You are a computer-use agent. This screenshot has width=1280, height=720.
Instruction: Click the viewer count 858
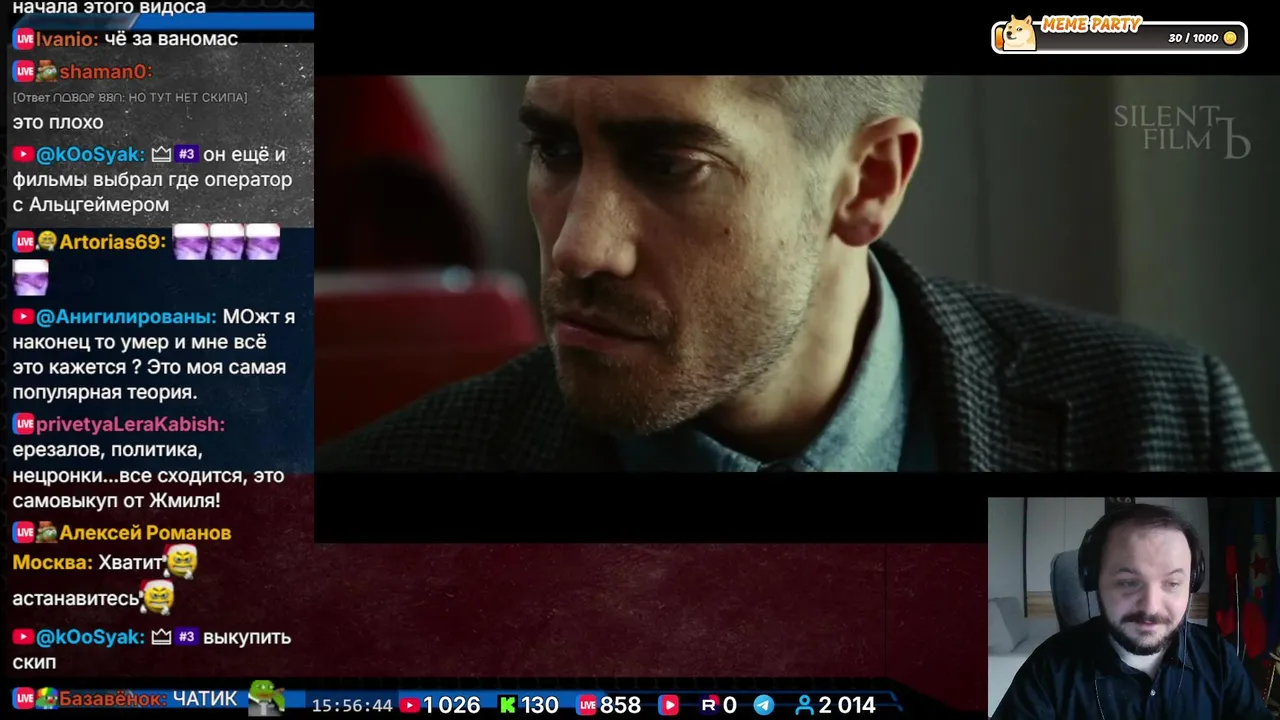click(620, 705)
